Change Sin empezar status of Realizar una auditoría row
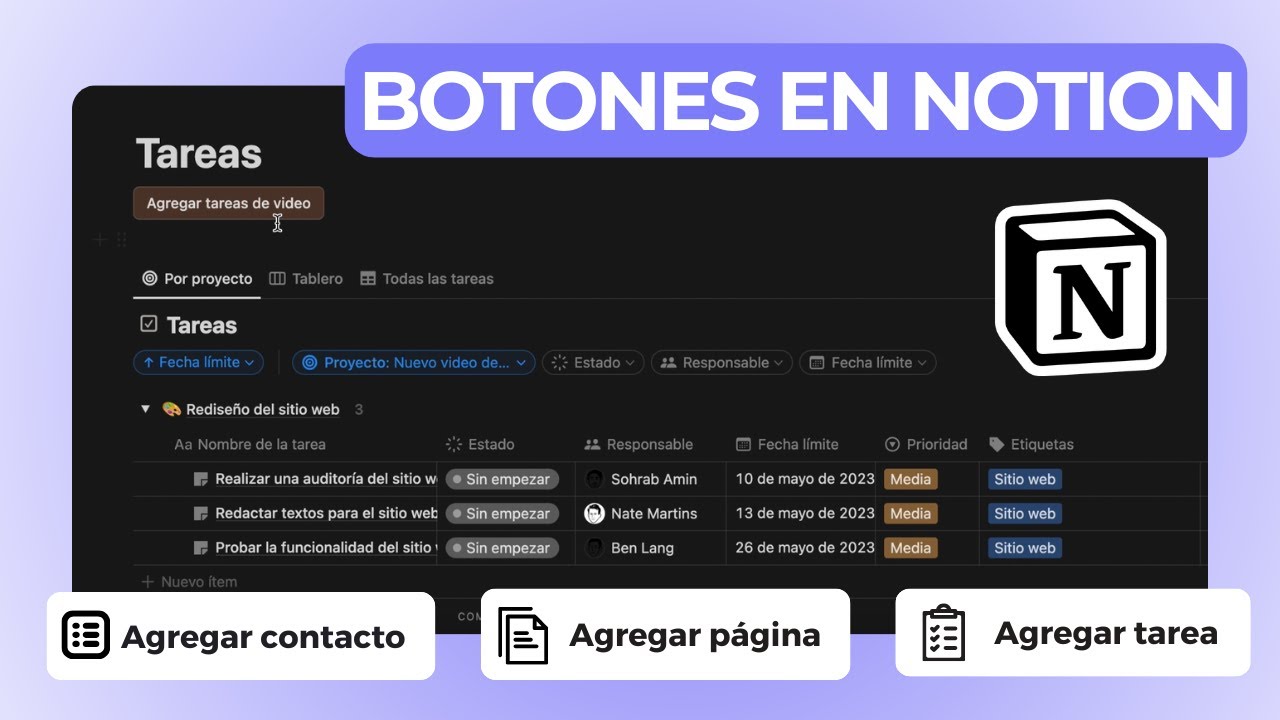The image size is (1280, 720). click(x=502, y=479)
